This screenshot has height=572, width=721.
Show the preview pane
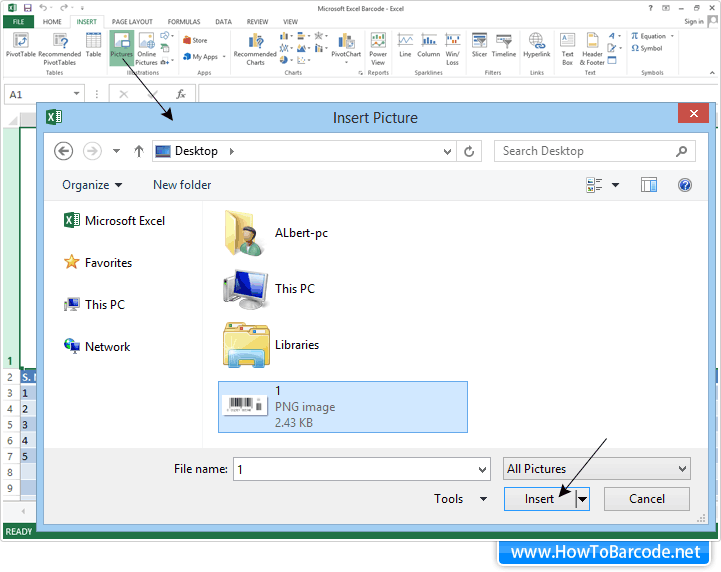(x=649, y=185)
